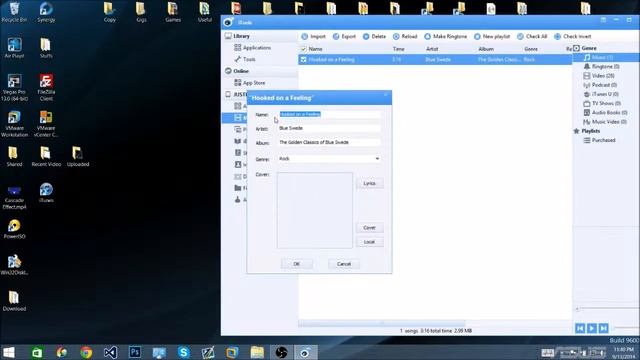The image size is (640, 360).
Task: Confirm the dialog with OK
Action: click(x=297, y=264)
